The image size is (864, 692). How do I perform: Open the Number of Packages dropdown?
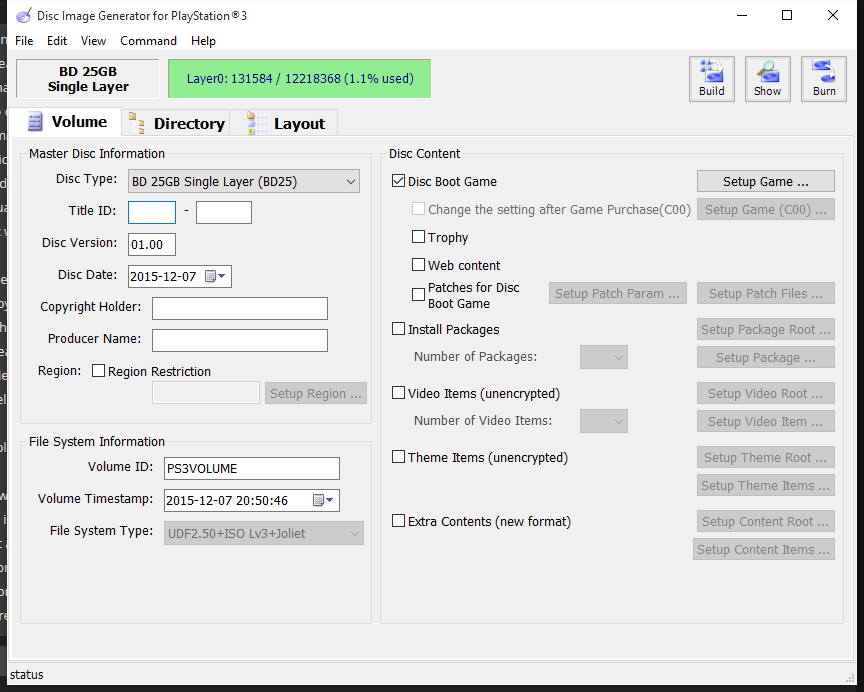(x=604, y=358)
